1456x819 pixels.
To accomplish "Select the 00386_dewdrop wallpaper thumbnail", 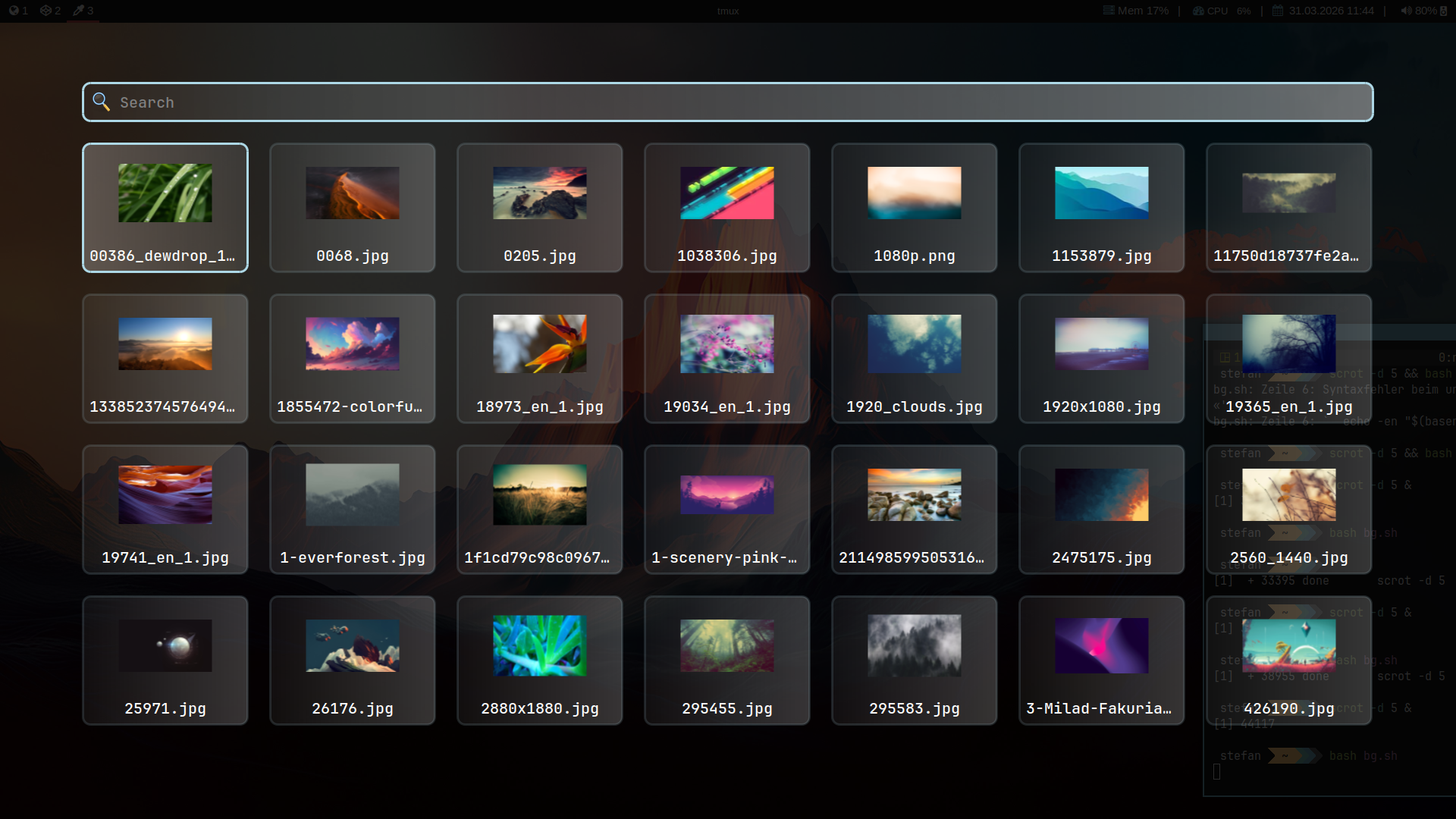I will (x=165, y=208).
